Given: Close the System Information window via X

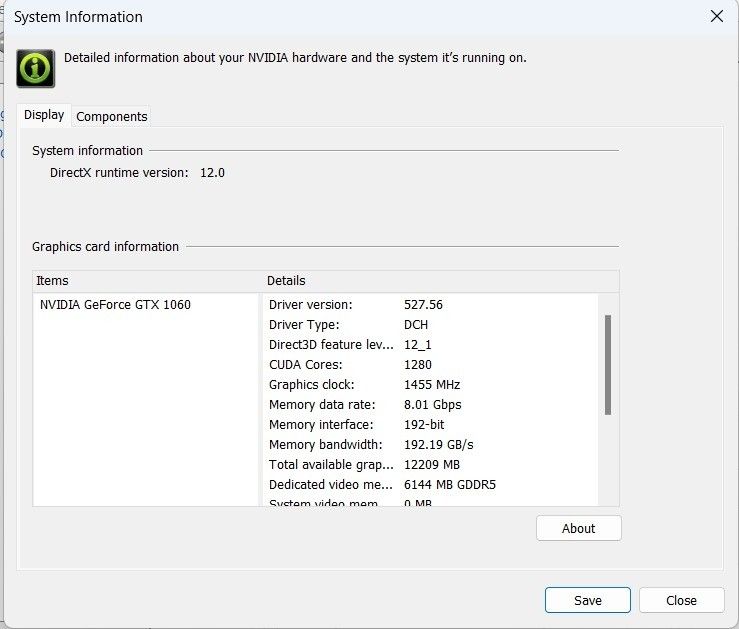Looking at the screenshot, I should click(716, 16).
